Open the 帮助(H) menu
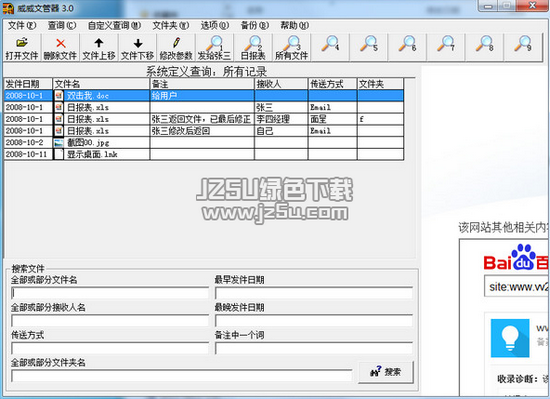 (x=295, y=26)
